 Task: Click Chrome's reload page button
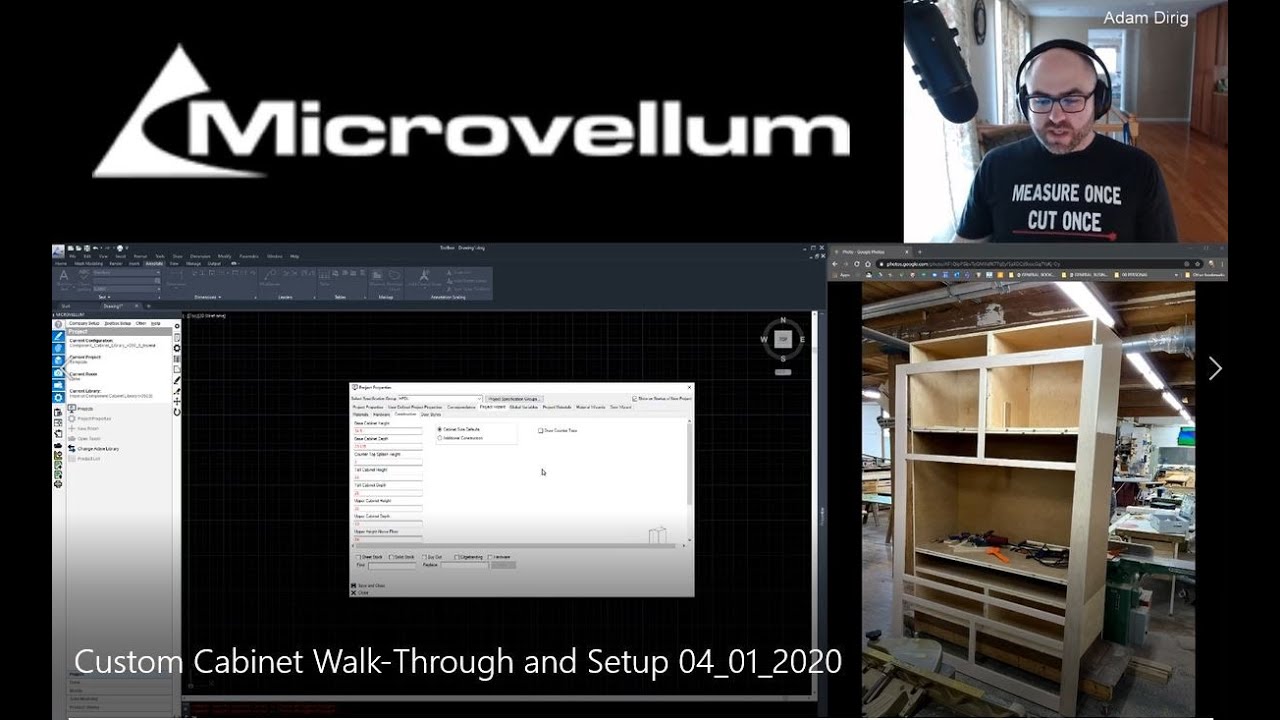coord(857,264)
